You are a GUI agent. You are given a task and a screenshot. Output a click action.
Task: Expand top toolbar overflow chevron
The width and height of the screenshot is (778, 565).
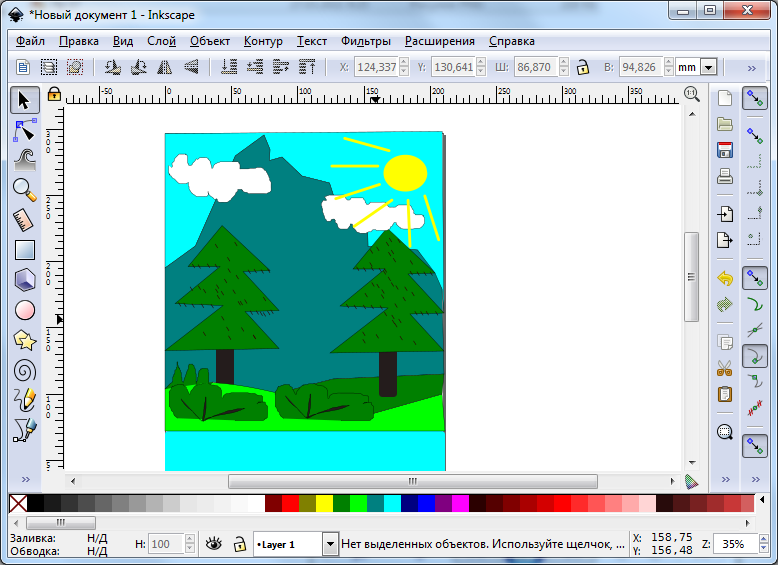tap(752, 68)
